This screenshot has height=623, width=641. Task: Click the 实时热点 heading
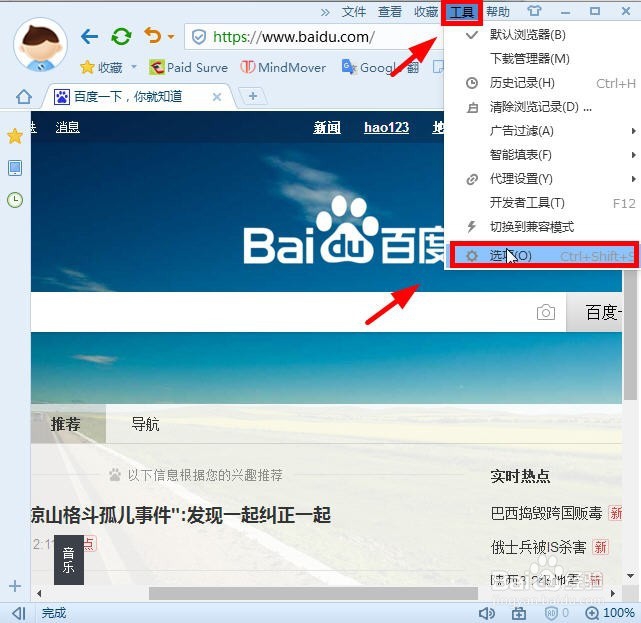520,476
